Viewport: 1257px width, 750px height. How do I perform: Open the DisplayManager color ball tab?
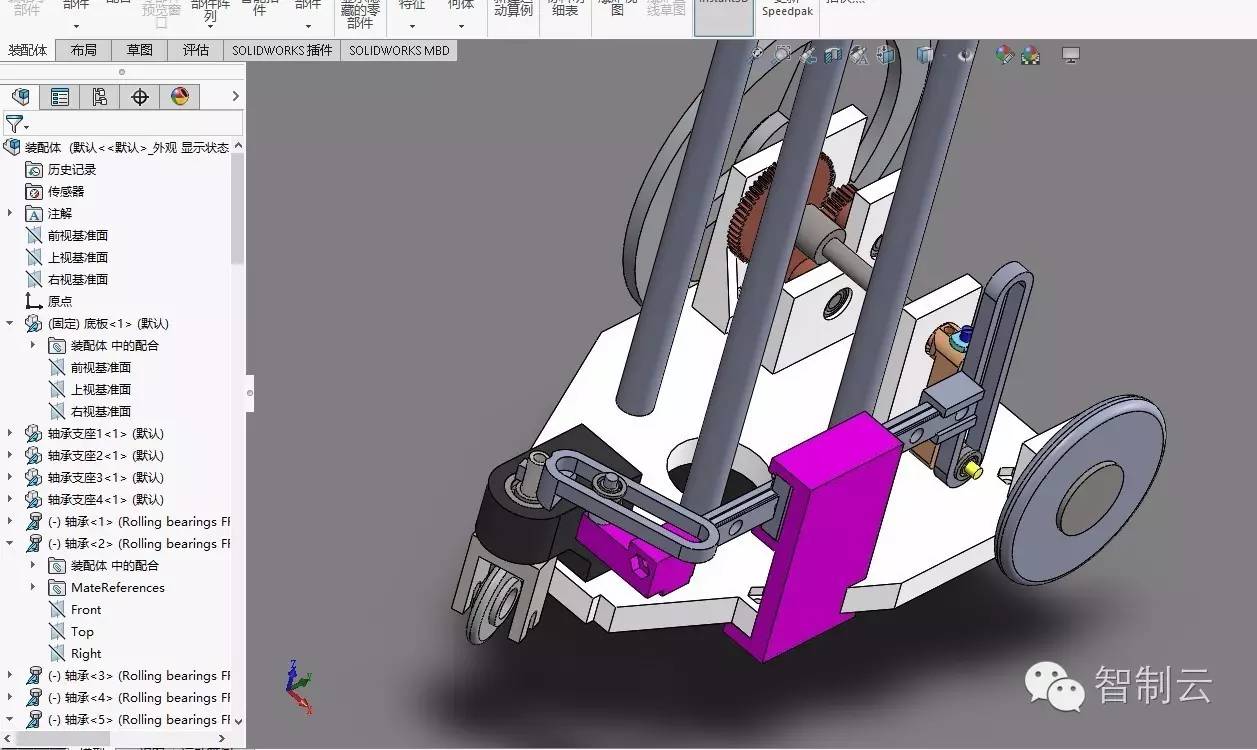180,96
